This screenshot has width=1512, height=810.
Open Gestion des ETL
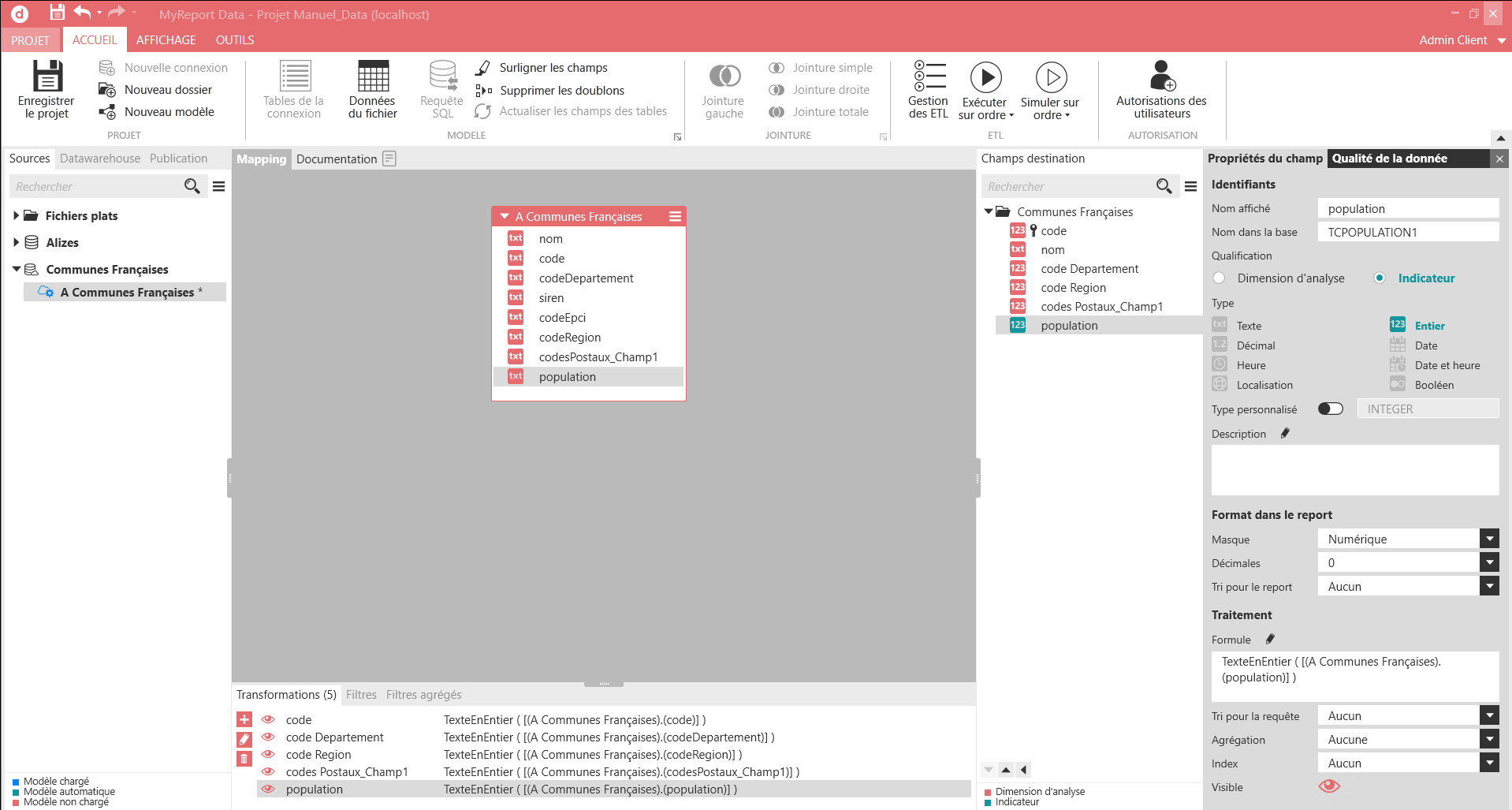(x=929, y=89)
